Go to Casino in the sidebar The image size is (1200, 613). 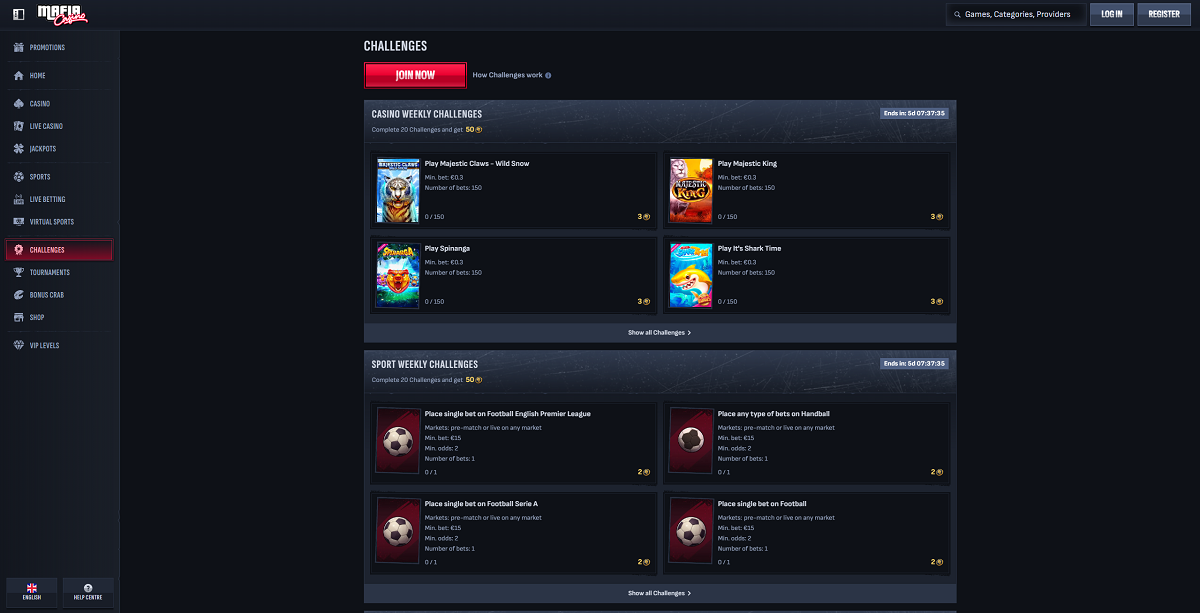[59, 104]
